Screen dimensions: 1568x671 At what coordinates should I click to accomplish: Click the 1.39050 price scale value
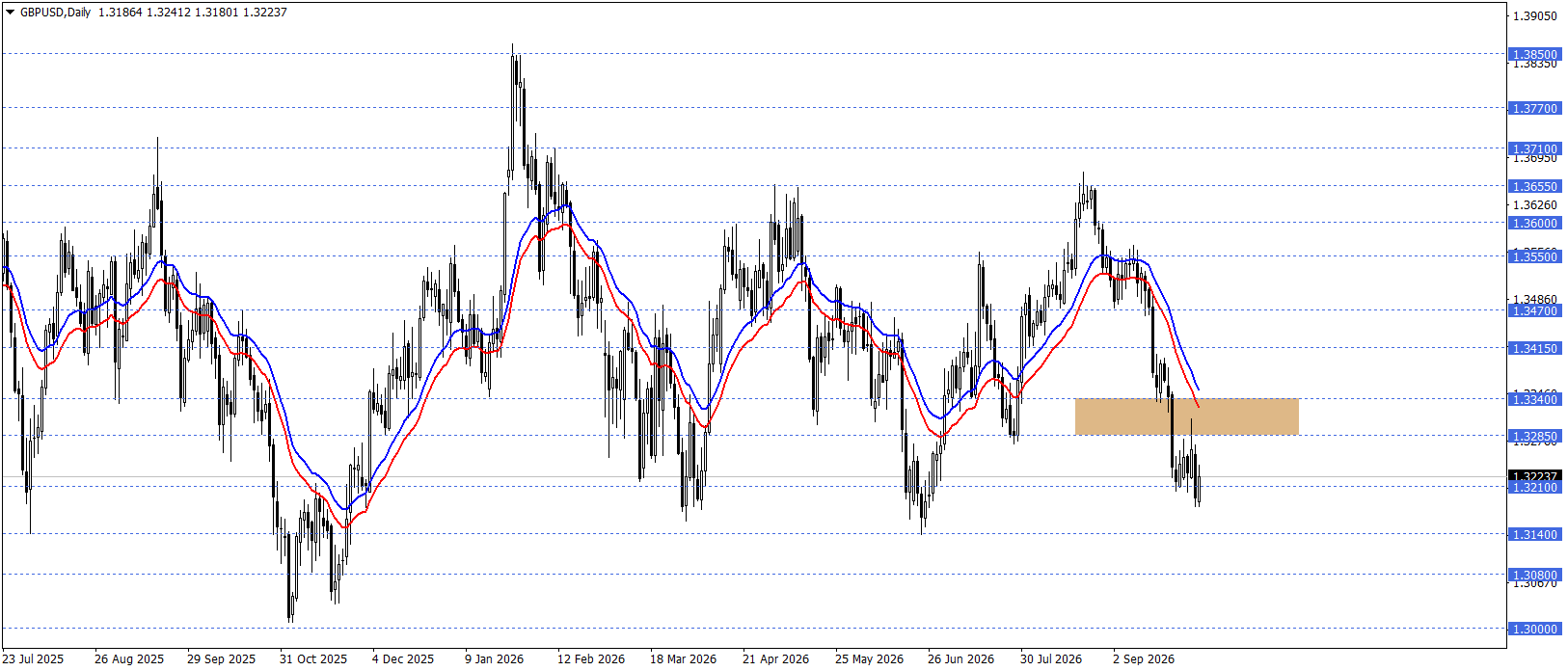tap(1534, 15)
